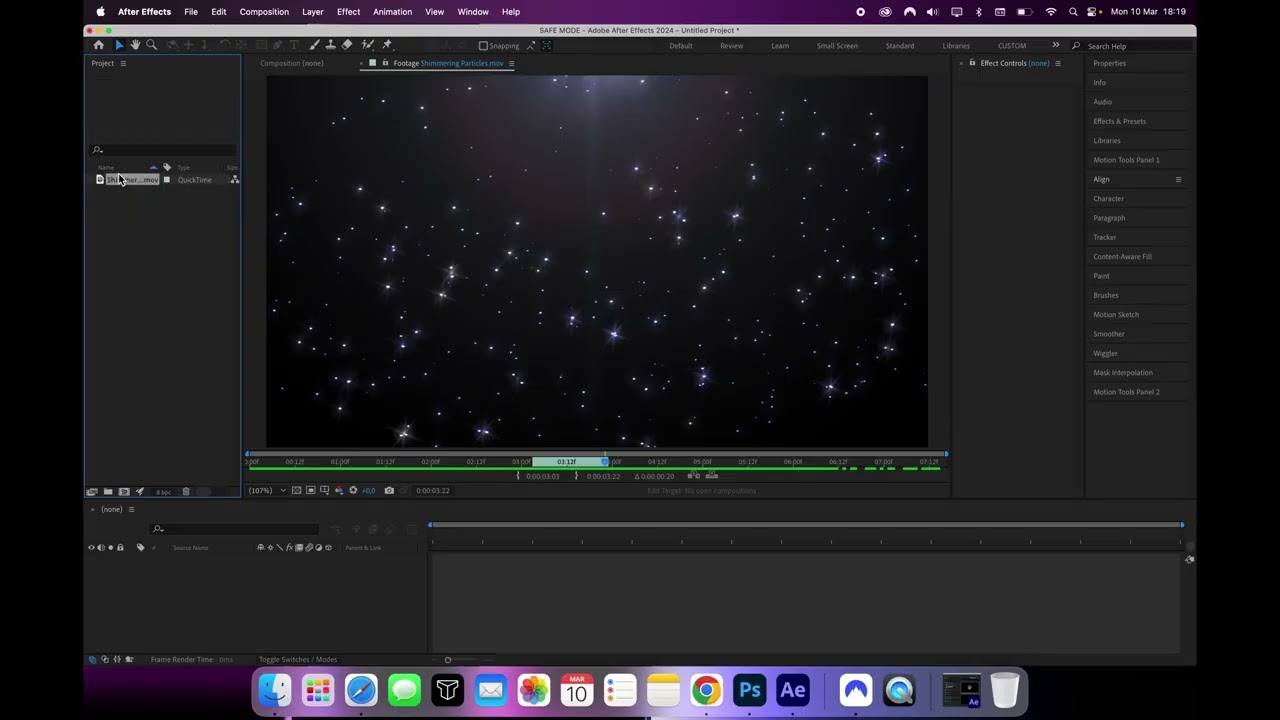
Task: Toggle the Video eye column switch in timeline
Action: tap(91, 547)
